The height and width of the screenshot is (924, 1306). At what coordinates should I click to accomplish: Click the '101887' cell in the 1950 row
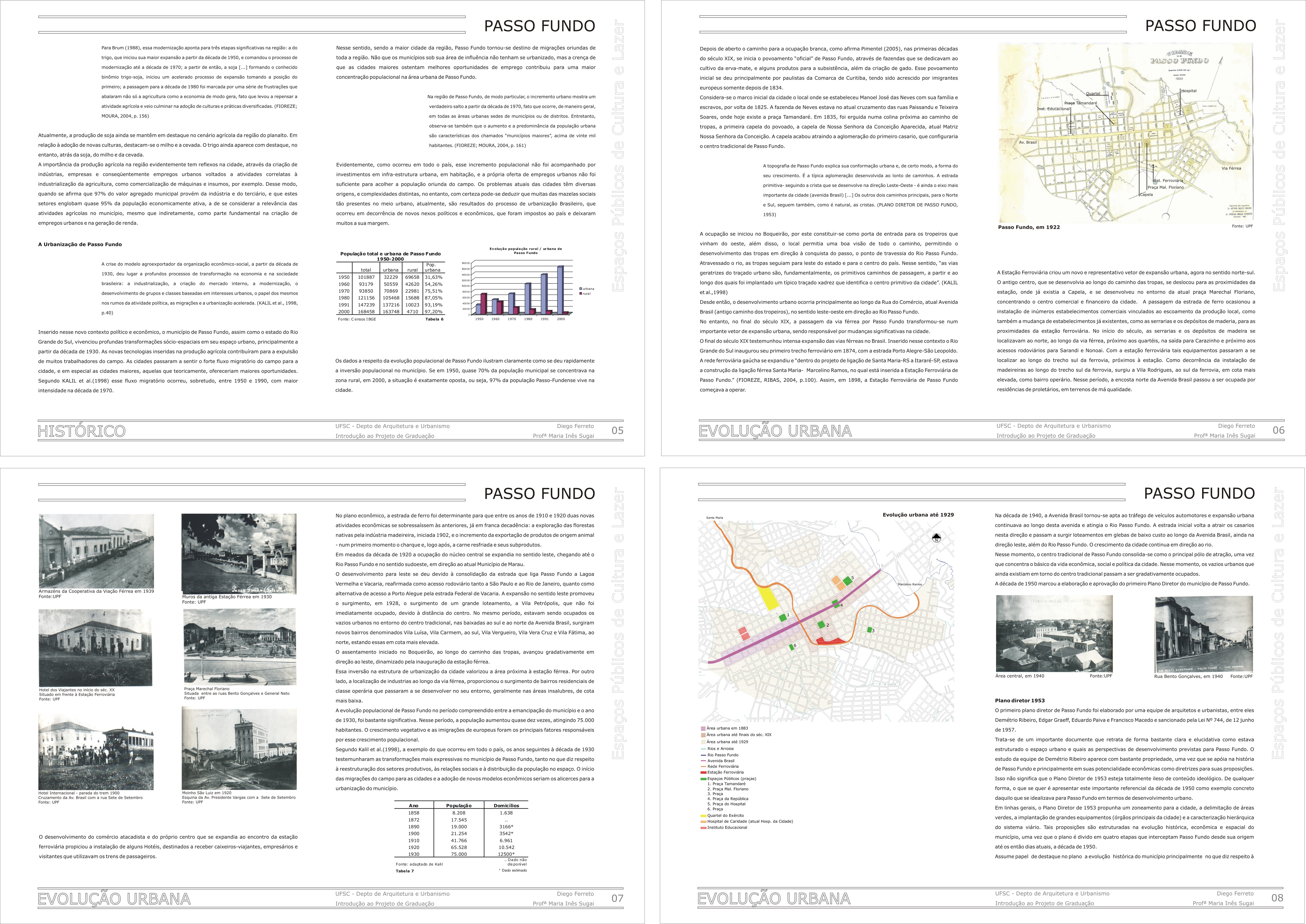366,277
